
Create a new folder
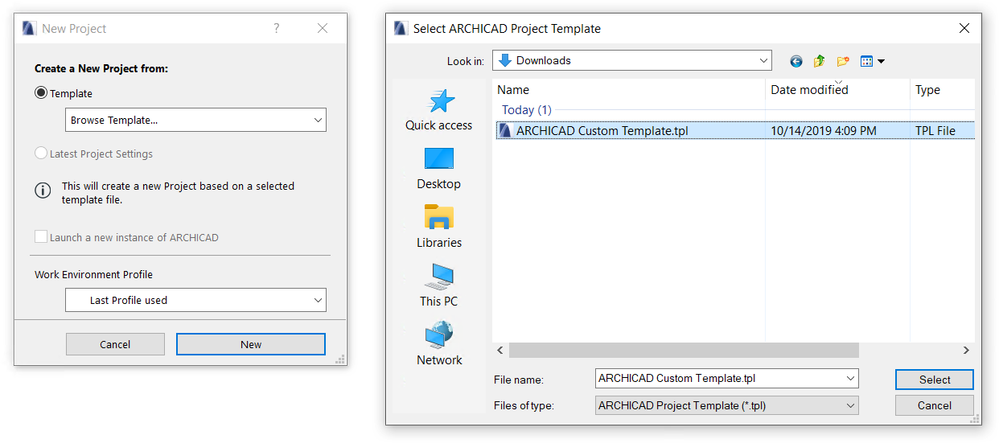[843, 61]
